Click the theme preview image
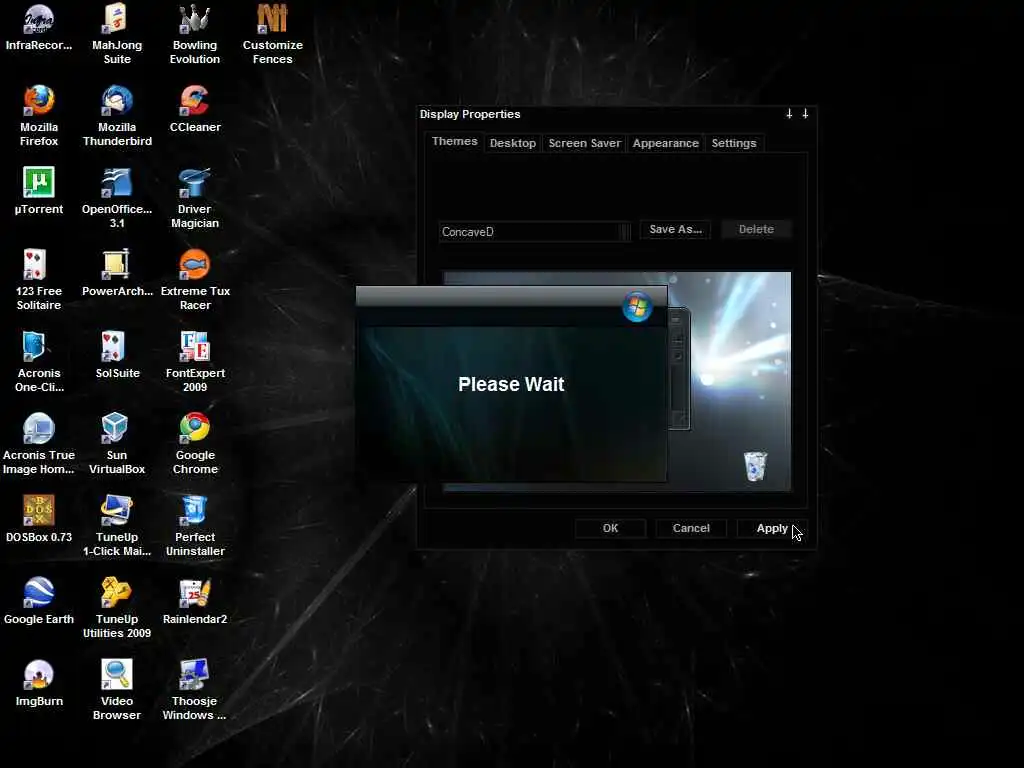The height and width of the screenshot is (768, 1024). 729,381
